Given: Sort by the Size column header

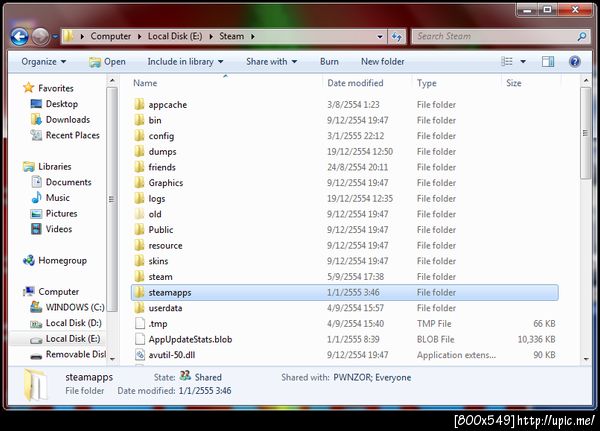Looking at the screenshot, I should coord(514,83).
